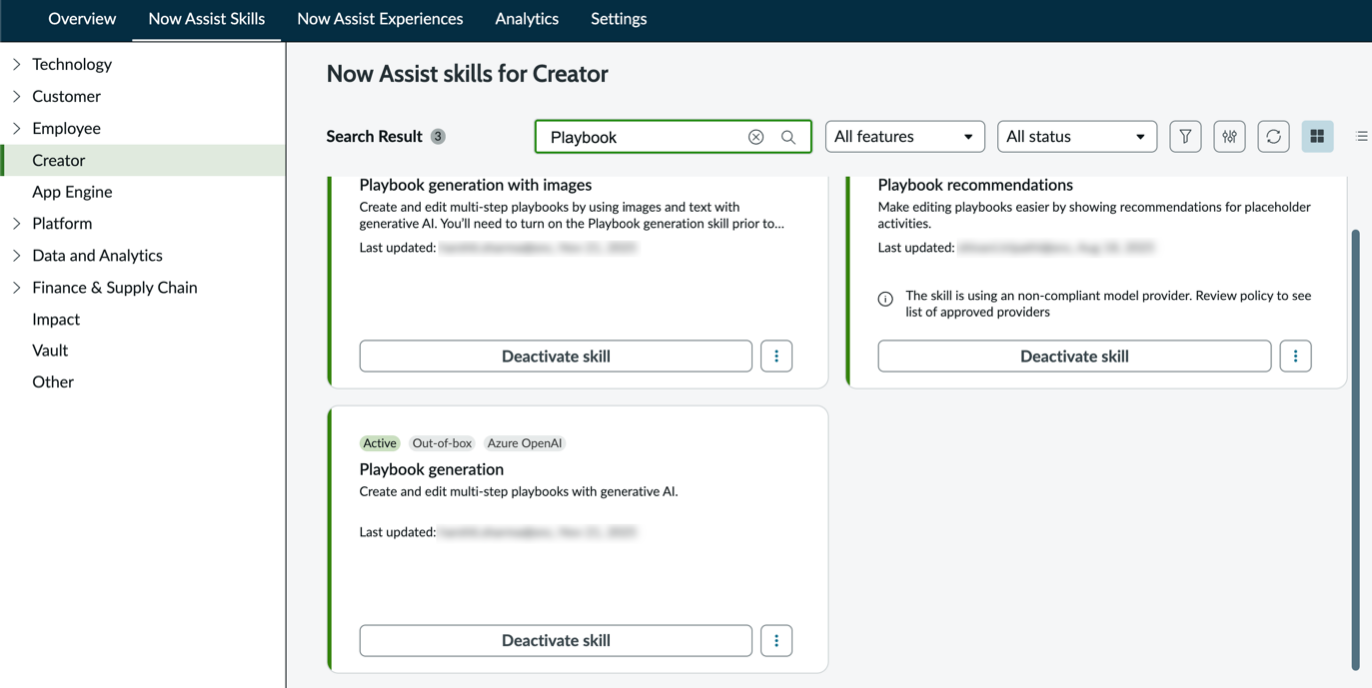
Task: Deactivate the Playbook recommendations skill
Action: pos(1074,356)
